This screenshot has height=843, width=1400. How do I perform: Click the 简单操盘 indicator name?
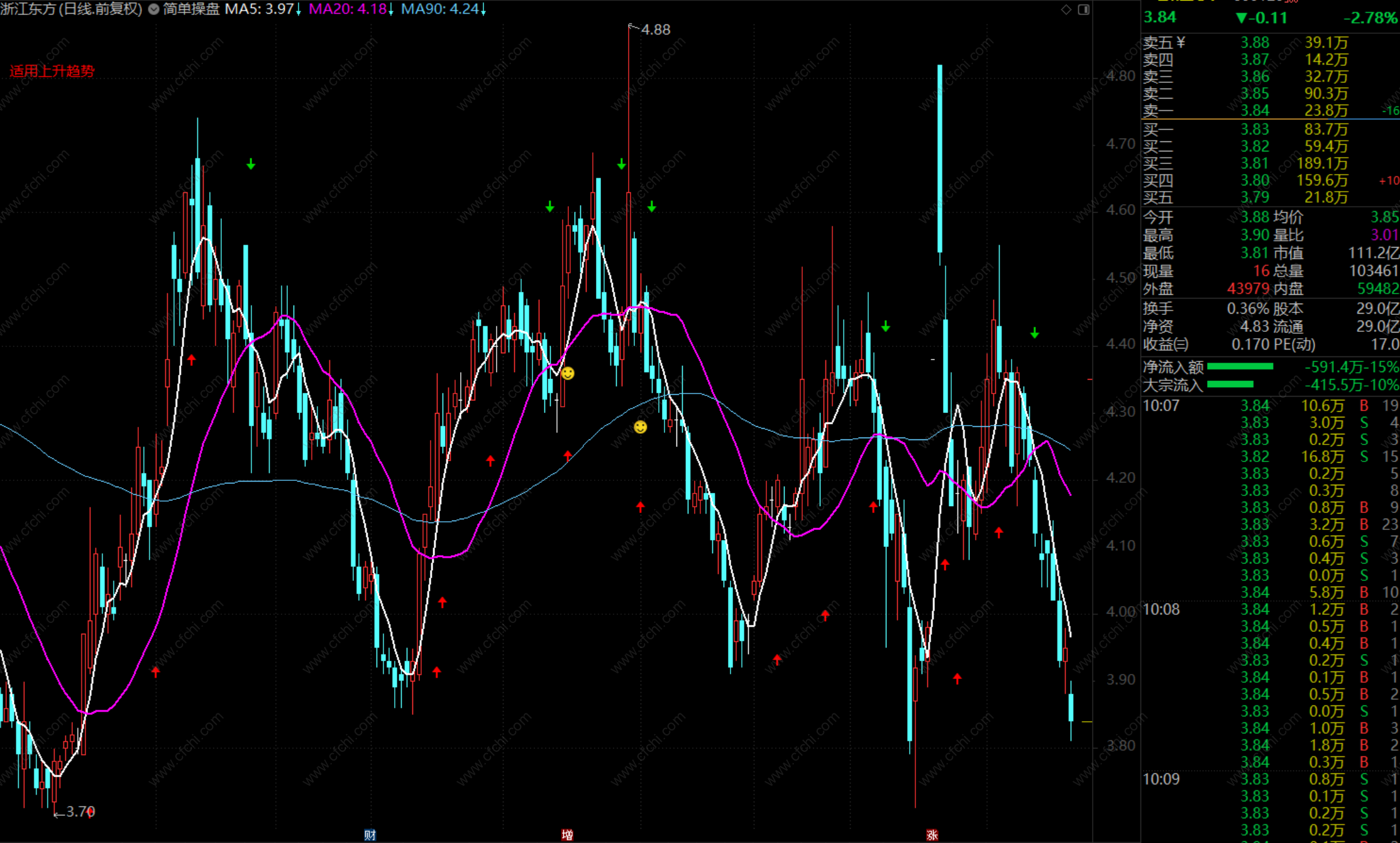[191, 9]
